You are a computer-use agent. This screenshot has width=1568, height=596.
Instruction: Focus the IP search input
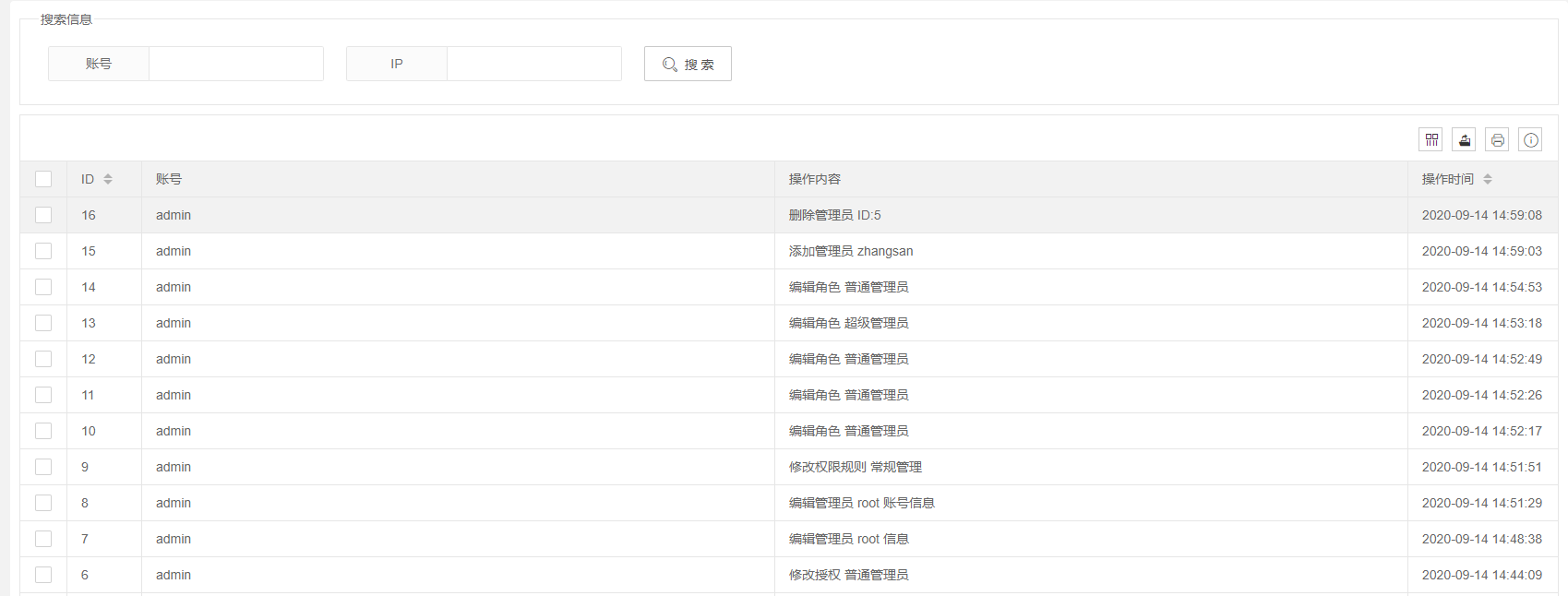coord(534,64)
